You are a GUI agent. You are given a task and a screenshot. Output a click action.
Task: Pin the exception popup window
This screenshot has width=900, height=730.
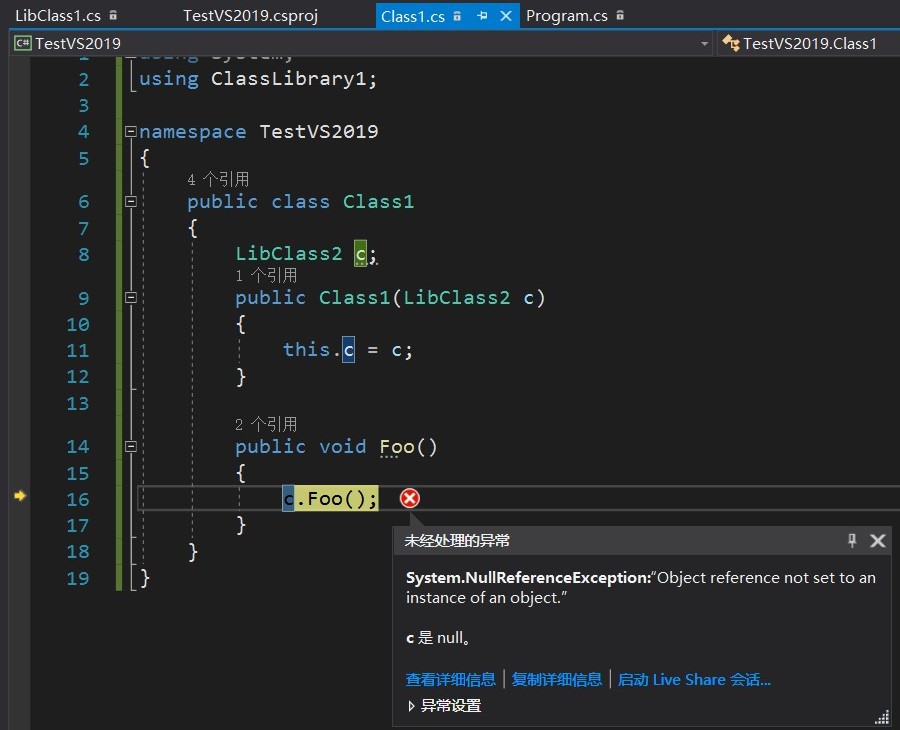[852, 541]
